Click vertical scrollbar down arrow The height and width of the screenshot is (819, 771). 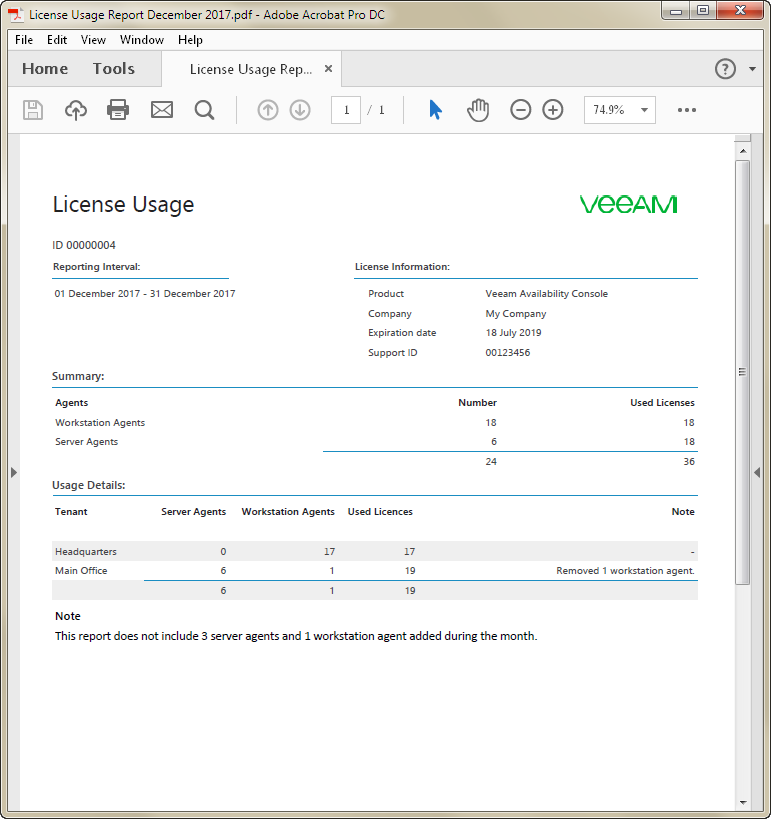(743, 803)
